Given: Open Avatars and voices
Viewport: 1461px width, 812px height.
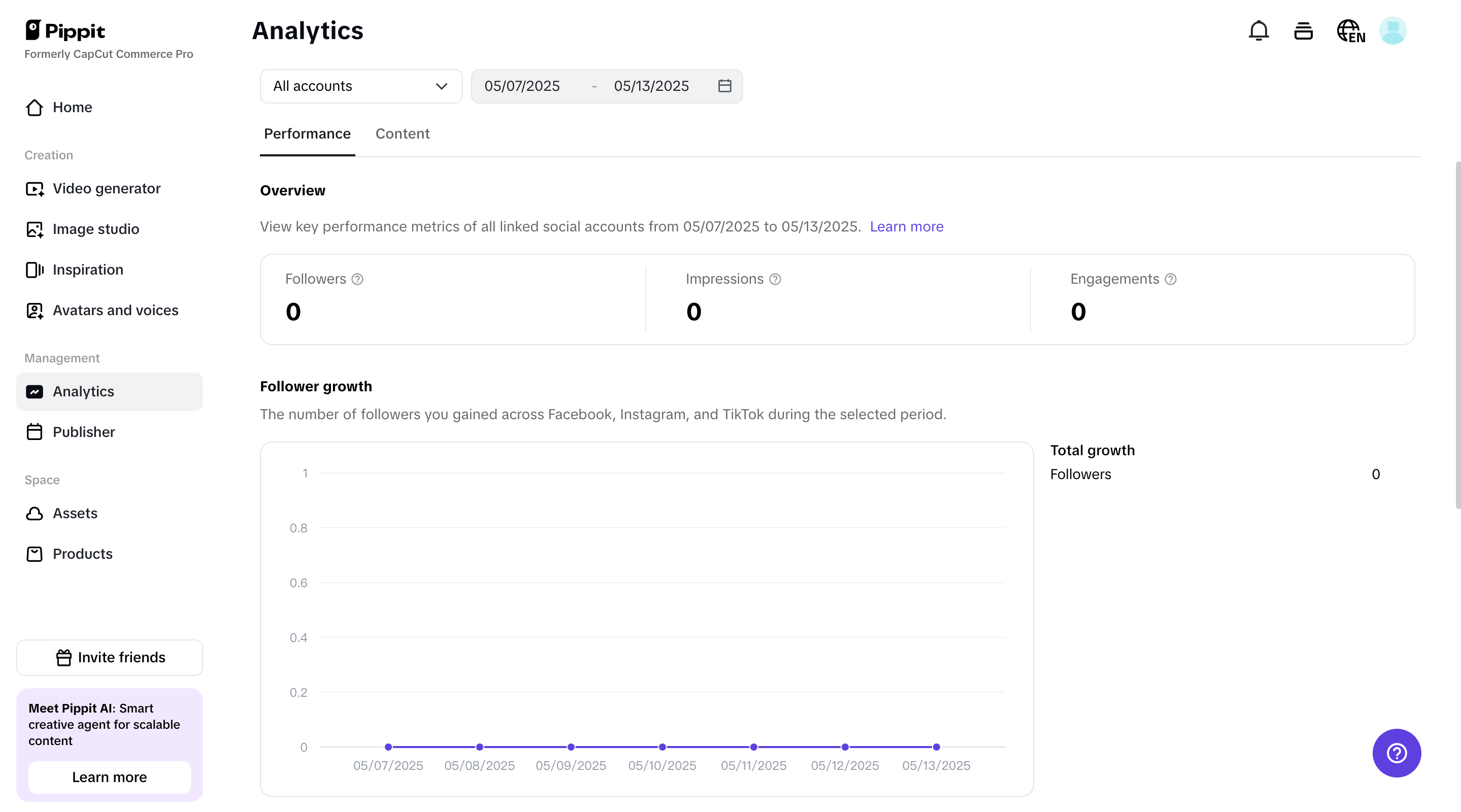Looking at the screenshot, I should pyautogui.click(x=115, y=310).
